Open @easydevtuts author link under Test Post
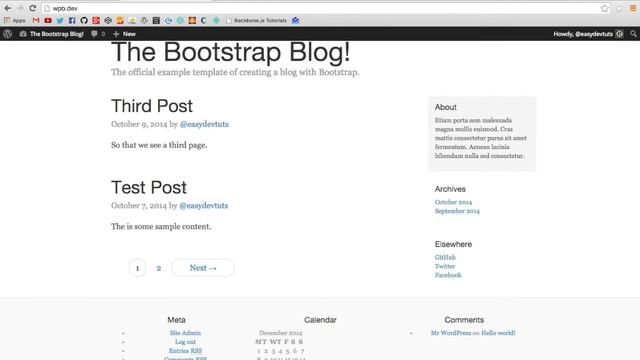 click(x=204, y=206)
